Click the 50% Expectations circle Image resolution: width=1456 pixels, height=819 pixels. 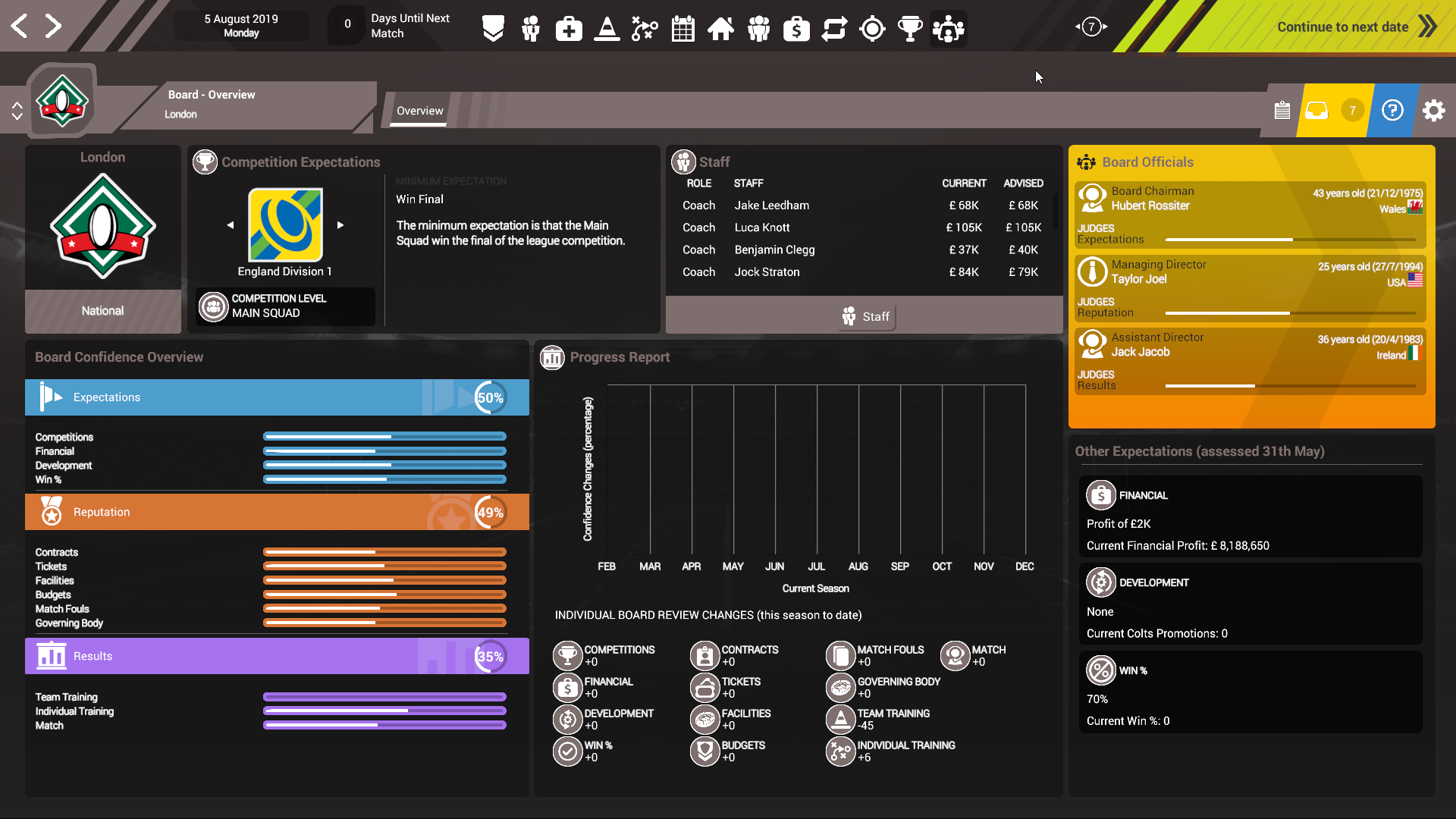pyautogui.click(x=491, y=397)
